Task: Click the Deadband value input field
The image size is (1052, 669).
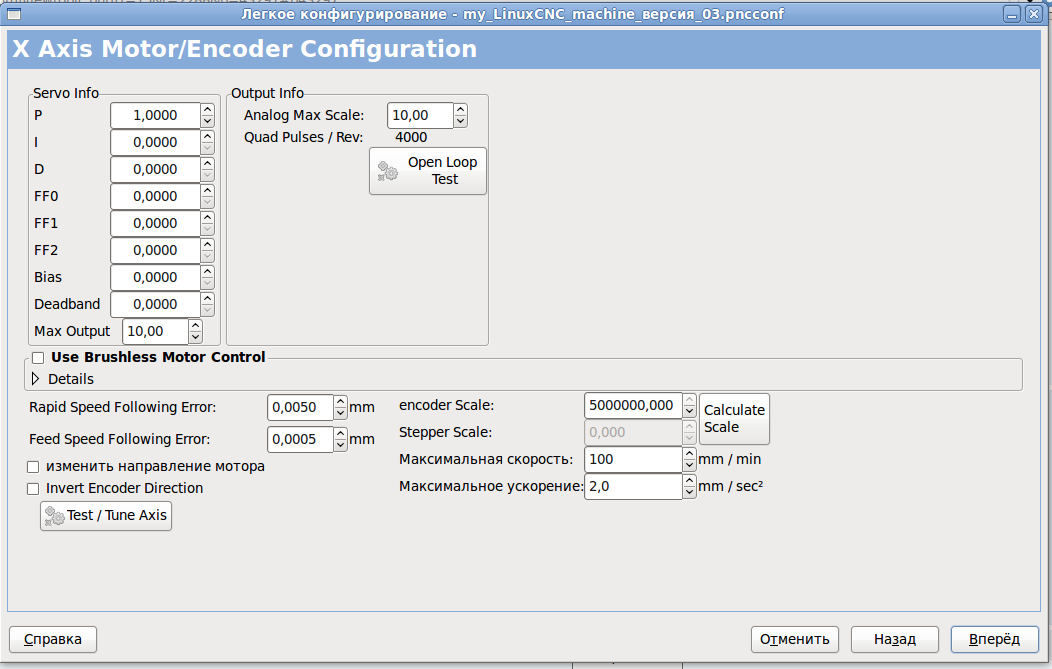Action: pyautogui.click(x=155, y=304)
